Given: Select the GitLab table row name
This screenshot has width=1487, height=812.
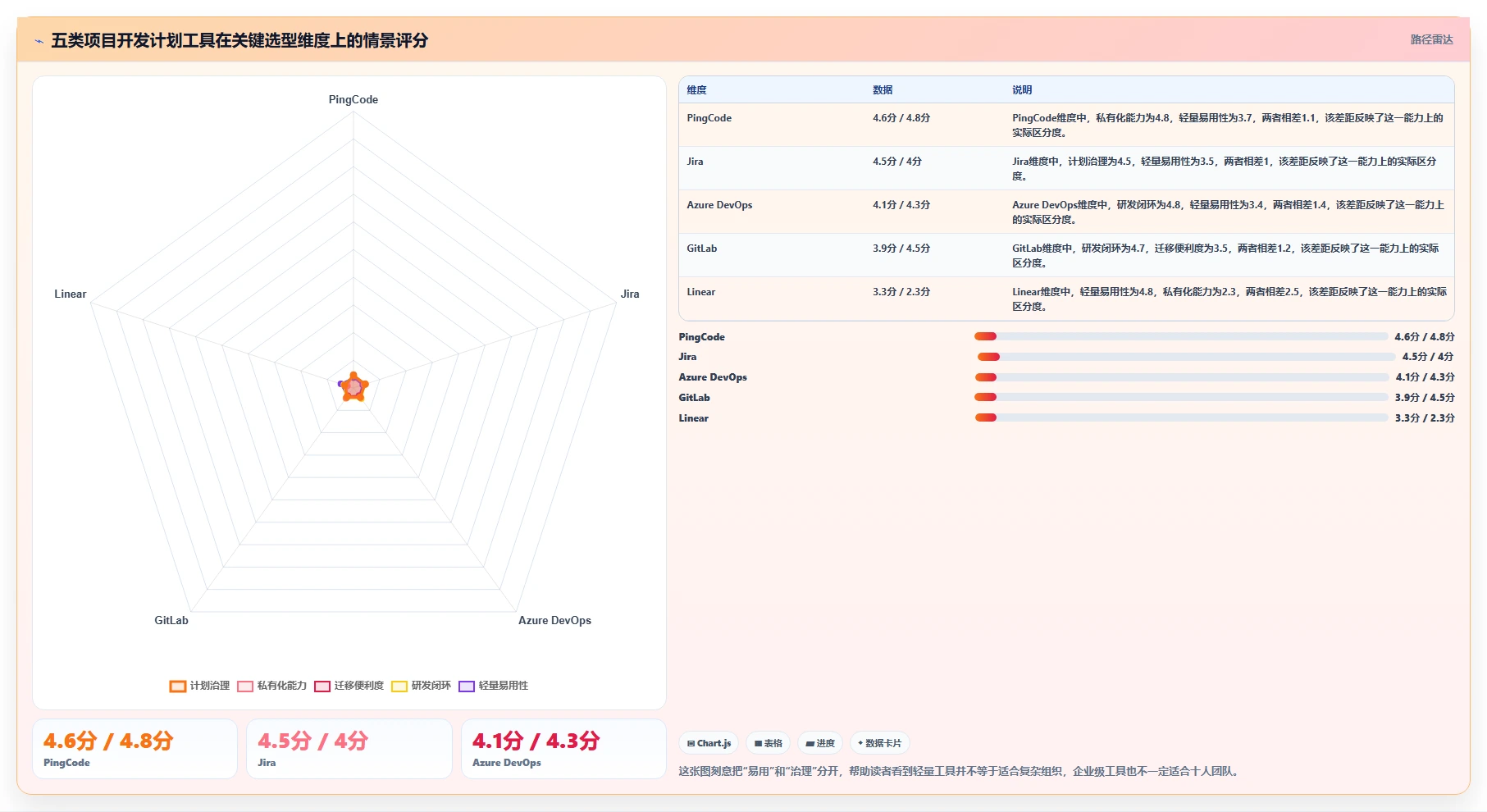Looking at the screenshot, I should 701,249.
